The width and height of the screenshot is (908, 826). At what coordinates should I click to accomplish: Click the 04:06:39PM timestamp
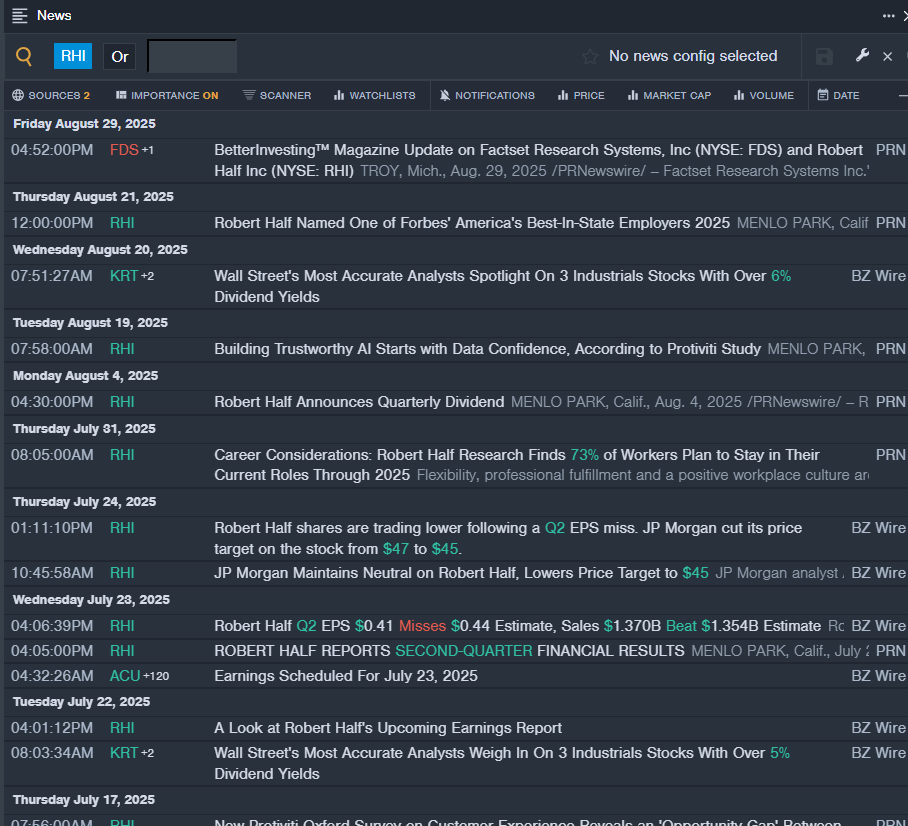tap(52, 626)
